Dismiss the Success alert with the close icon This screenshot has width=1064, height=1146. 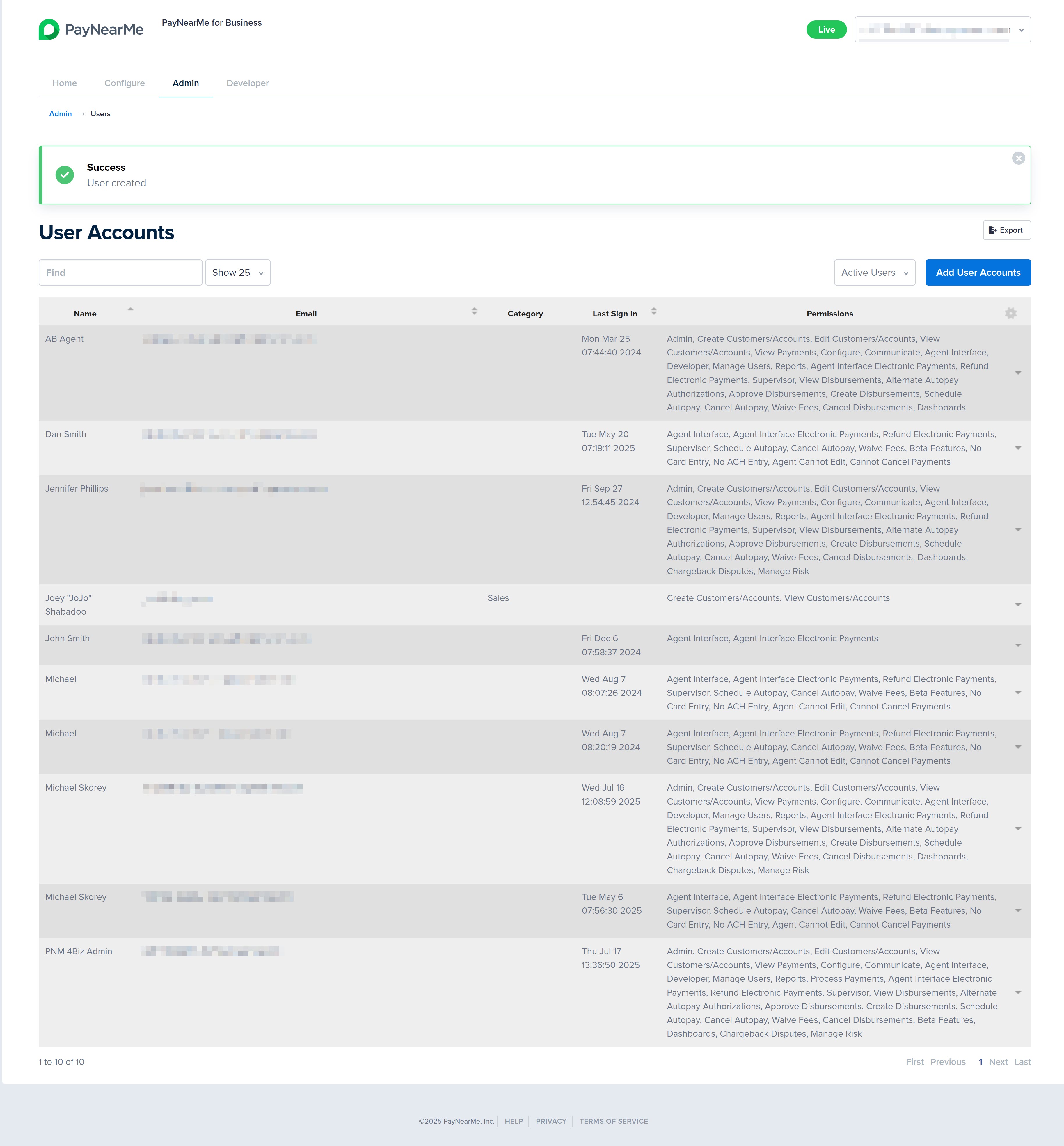(1018, 158)
